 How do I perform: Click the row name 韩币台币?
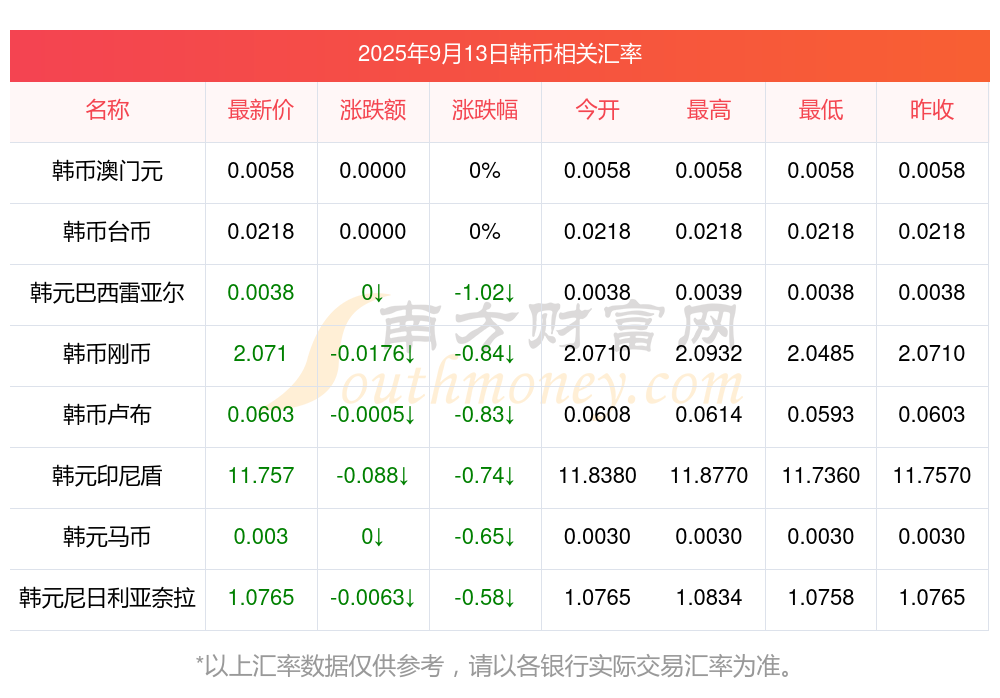pos(107,232)
